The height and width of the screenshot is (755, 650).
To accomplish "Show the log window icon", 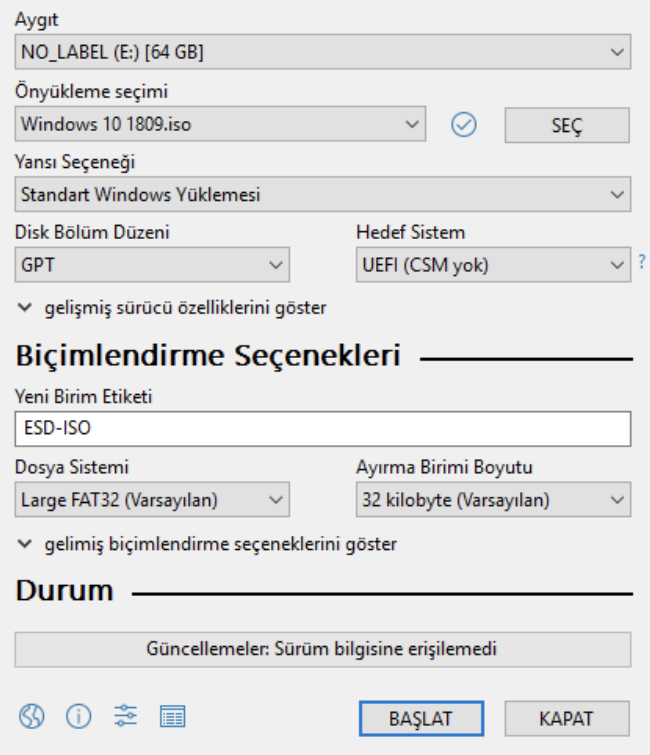I will 173,716.
